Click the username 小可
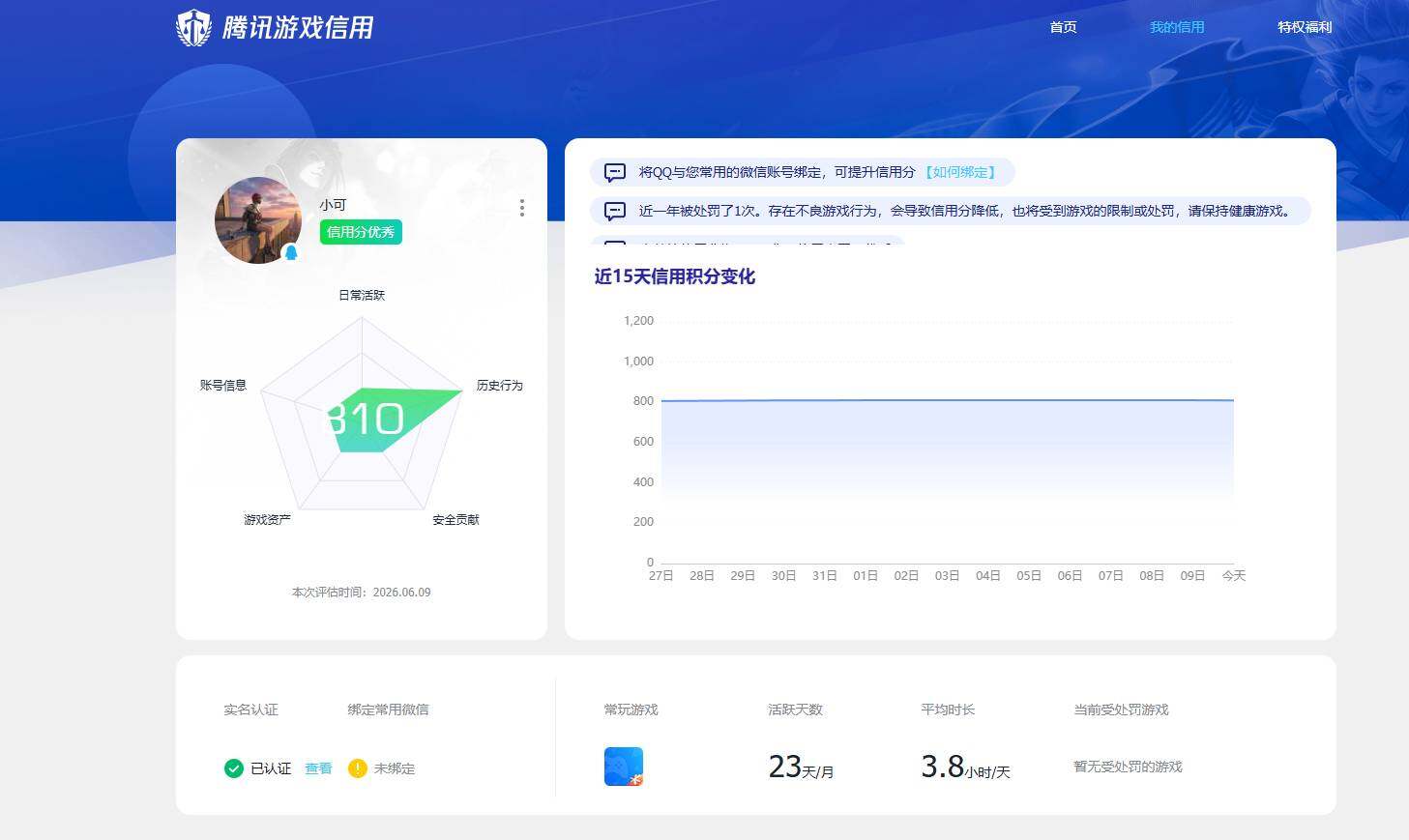 [x=333, y=205]
